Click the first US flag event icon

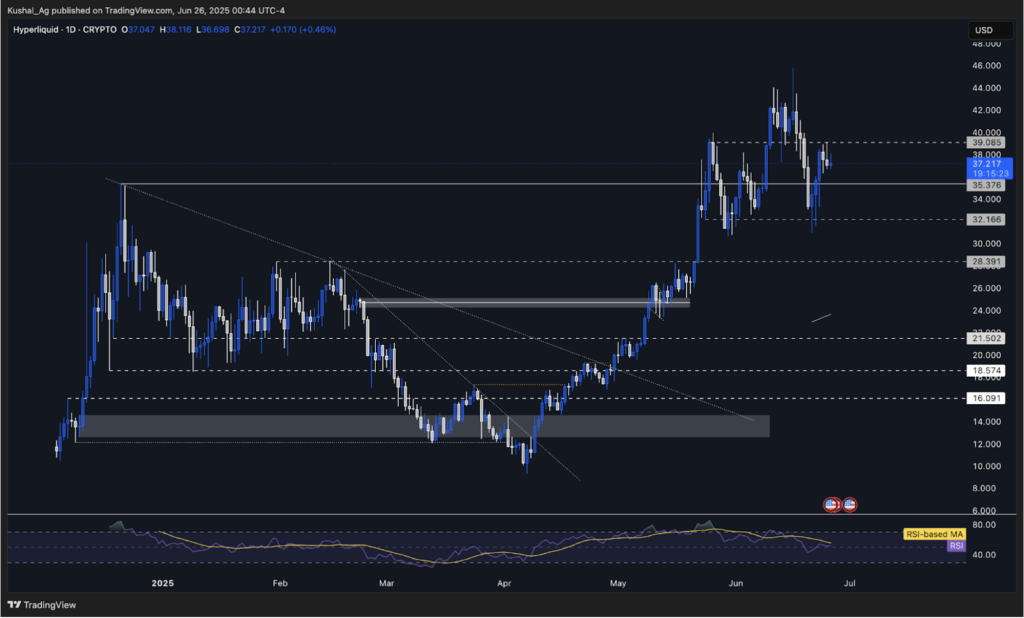tap(831, 504)
